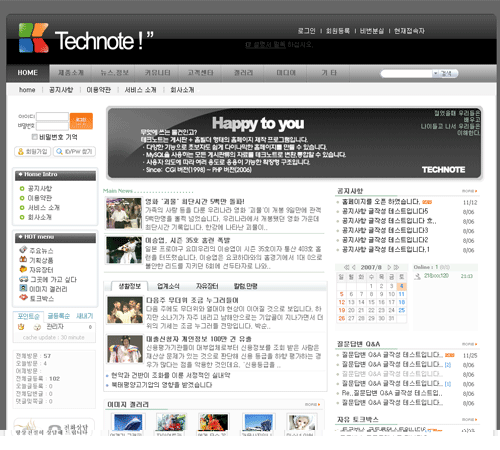
Task: Toggle the 비밀번호 기억 checkbox
Action: click(x=34, y=137)
